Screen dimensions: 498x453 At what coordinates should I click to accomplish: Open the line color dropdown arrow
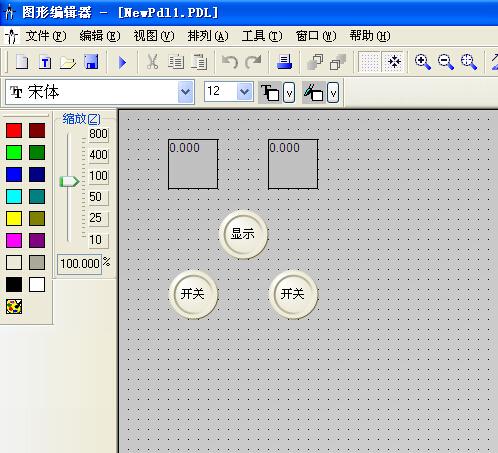[x=333, y=92]
